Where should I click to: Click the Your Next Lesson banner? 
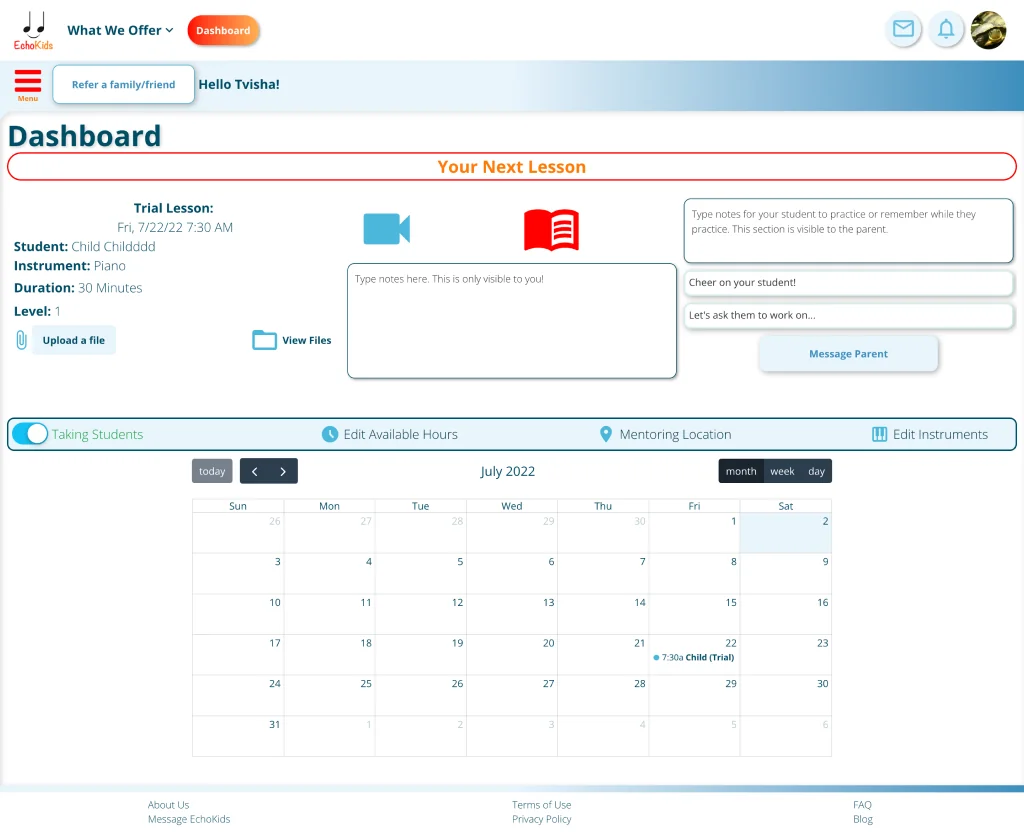[511, 167]
